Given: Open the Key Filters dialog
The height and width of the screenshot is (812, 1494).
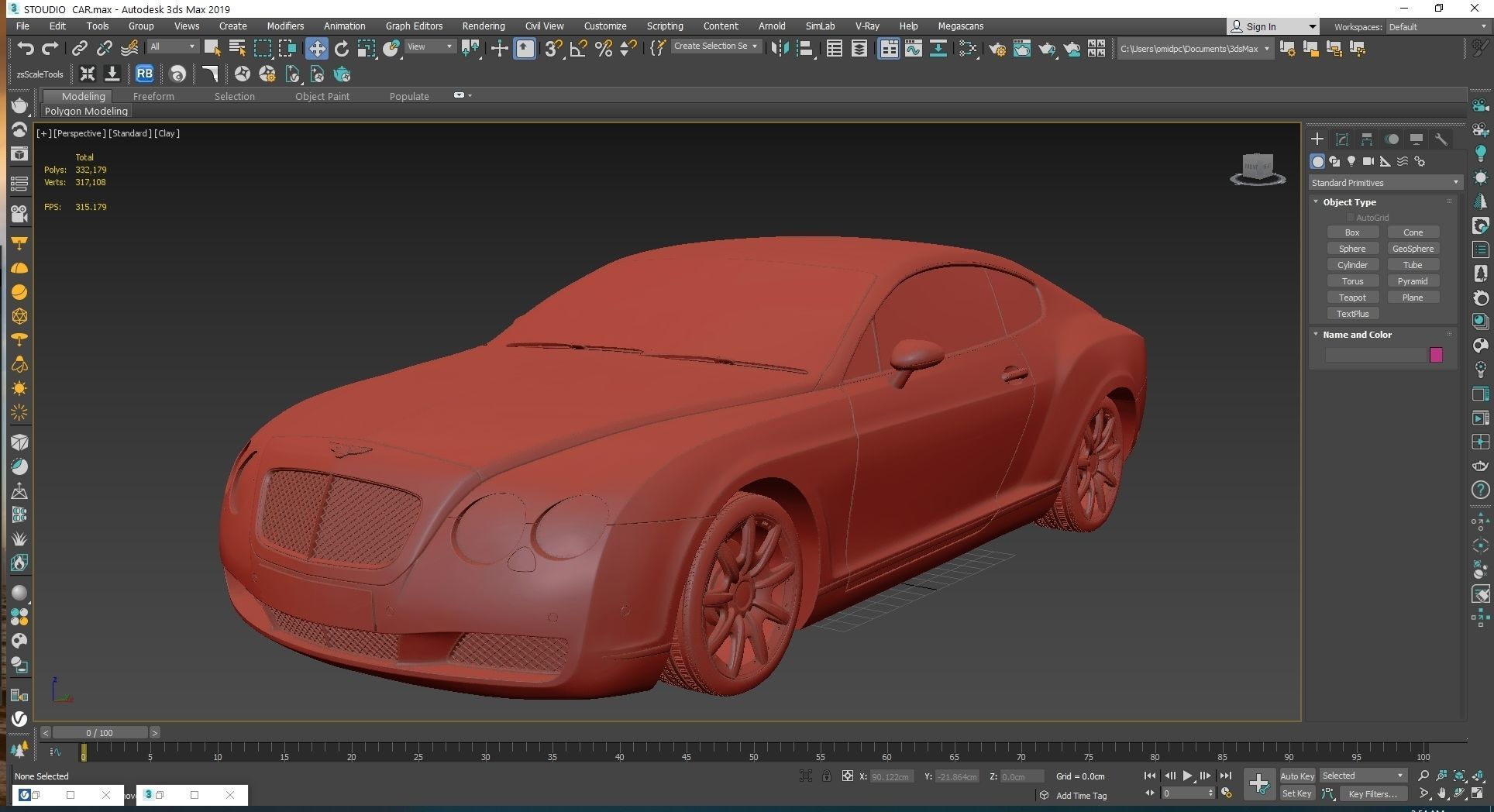Looking at the screenshot, I should pyautogui.click(x=1372, y=793).
